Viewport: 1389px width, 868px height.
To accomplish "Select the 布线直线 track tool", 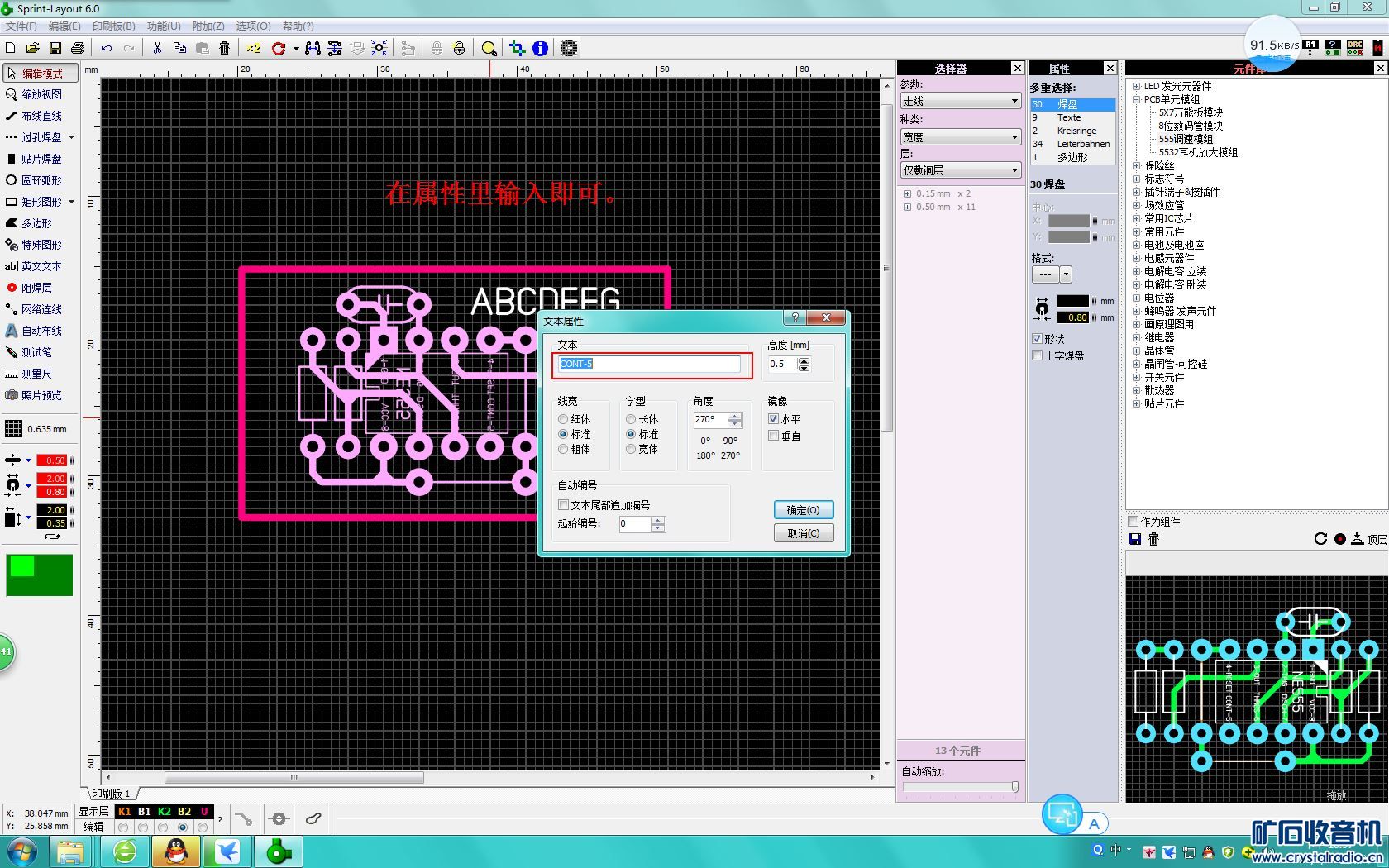I will click(x=41, y=116).
